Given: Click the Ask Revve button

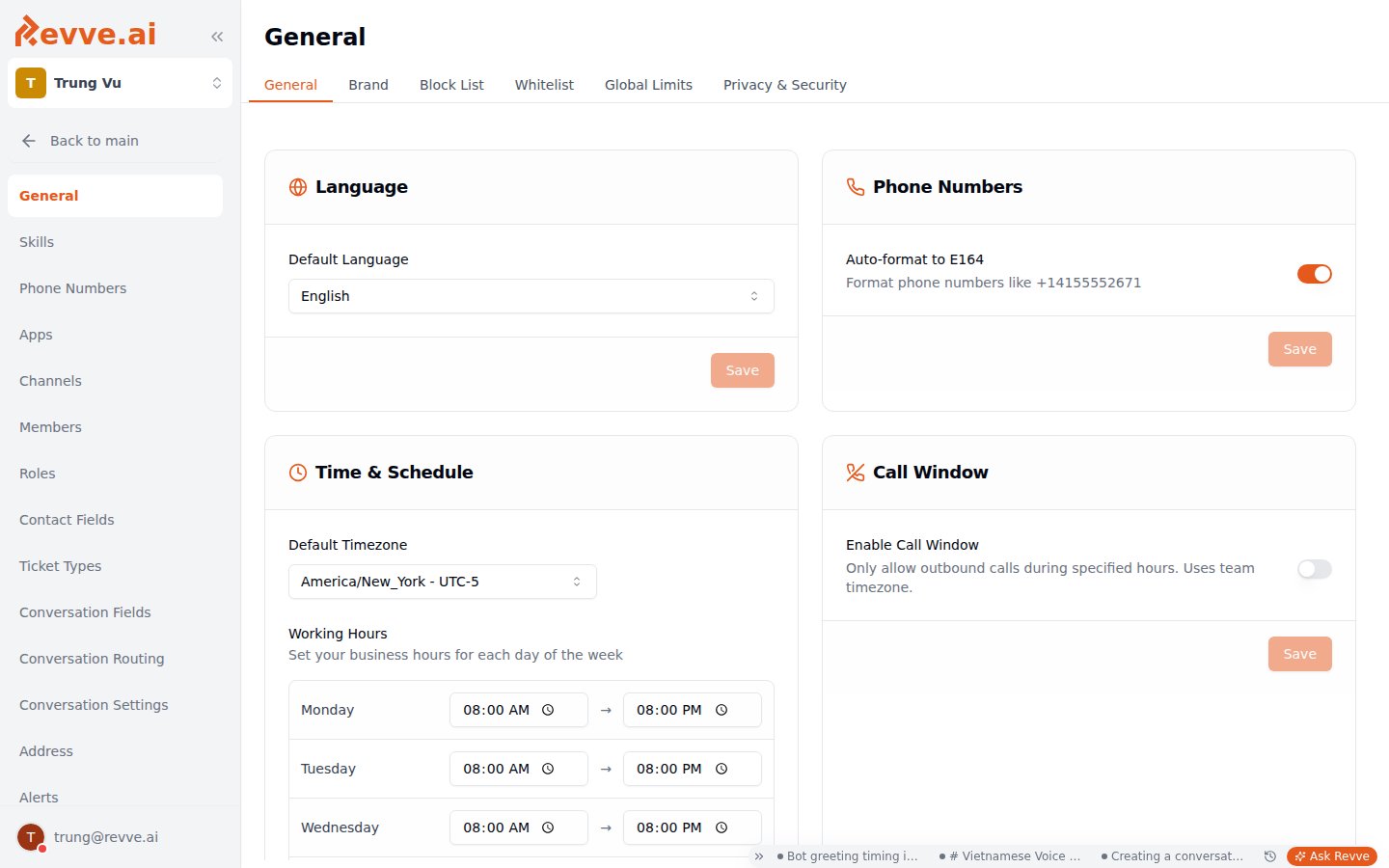Looking at the screenshot, I should coord(1332,856).
